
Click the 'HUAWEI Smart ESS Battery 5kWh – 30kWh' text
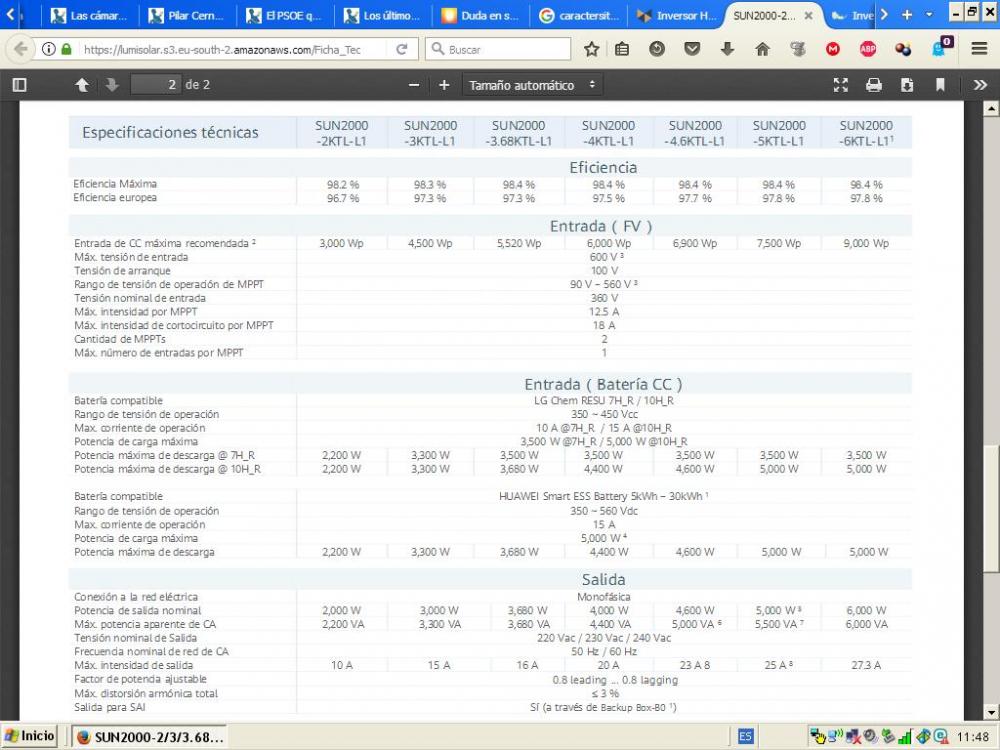click(602, 496)
